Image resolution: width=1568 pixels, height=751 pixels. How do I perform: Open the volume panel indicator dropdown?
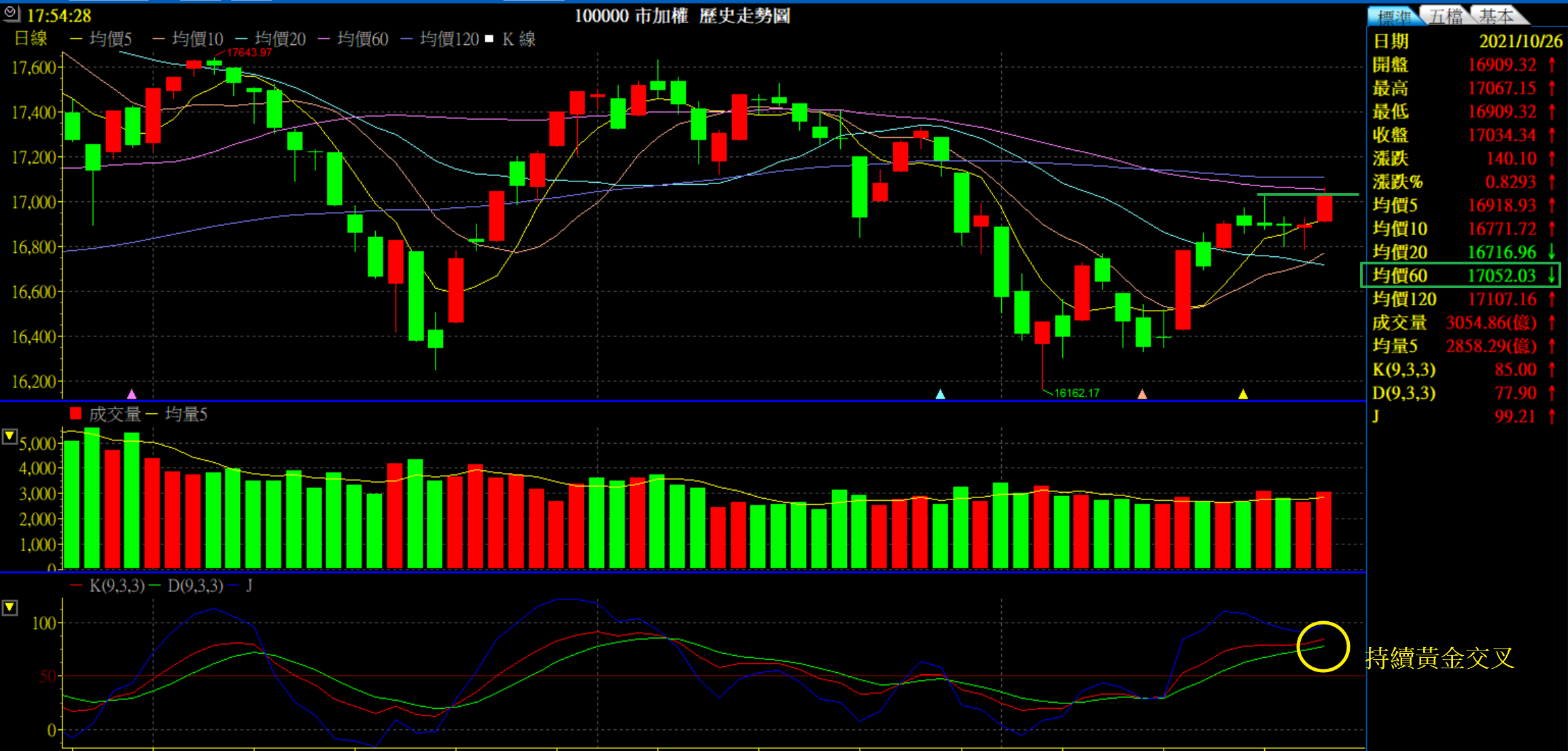pos(10,436)
